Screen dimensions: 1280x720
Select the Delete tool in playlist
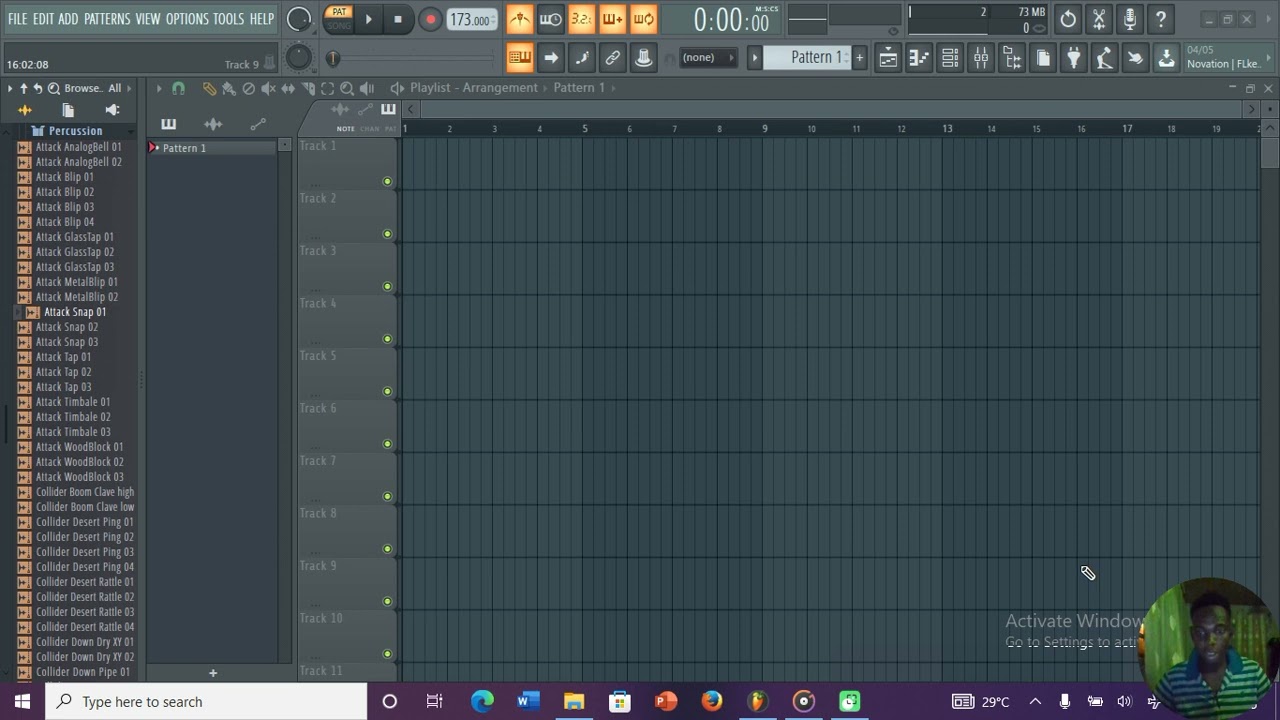(x=249, y=88)
